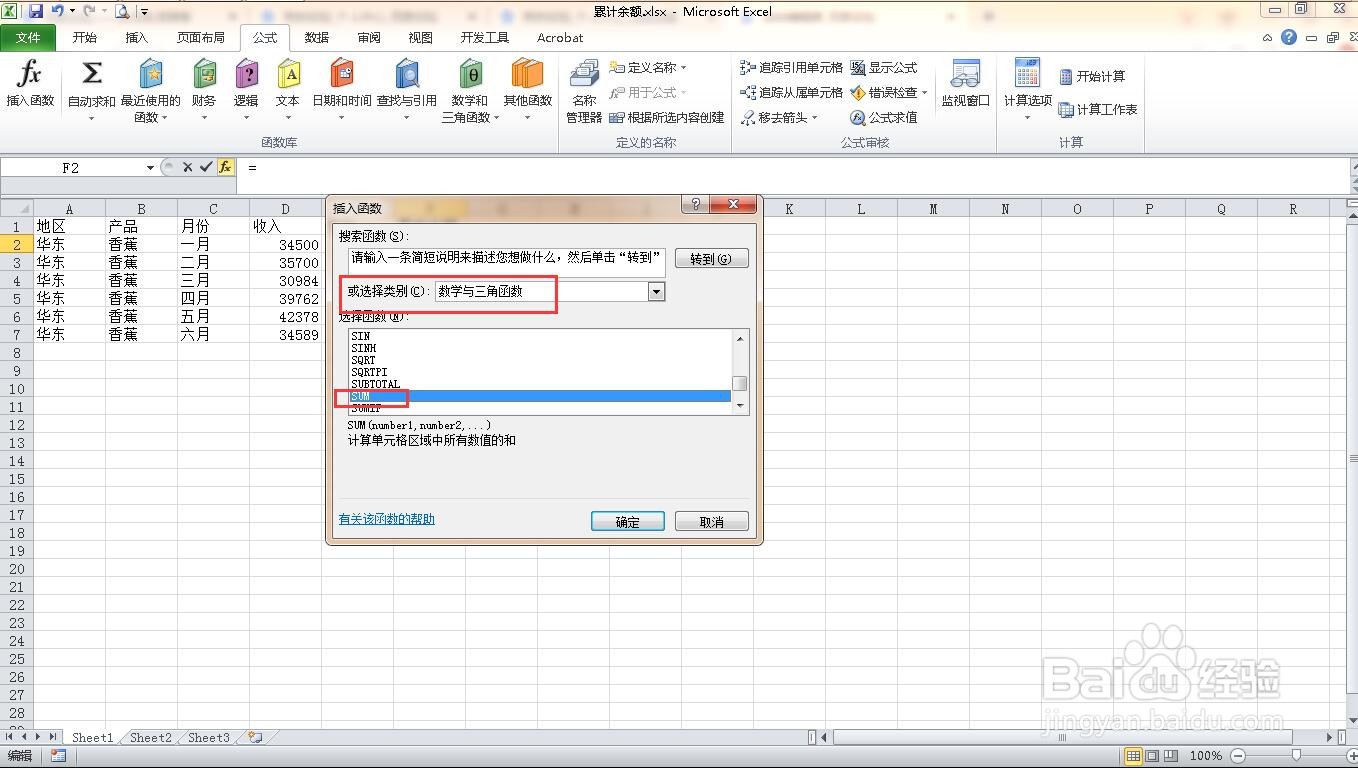The image size is (1358, 768).
Task: Switch to Page Layout (页面布局) tab
Action: click(x=201, y=37)
